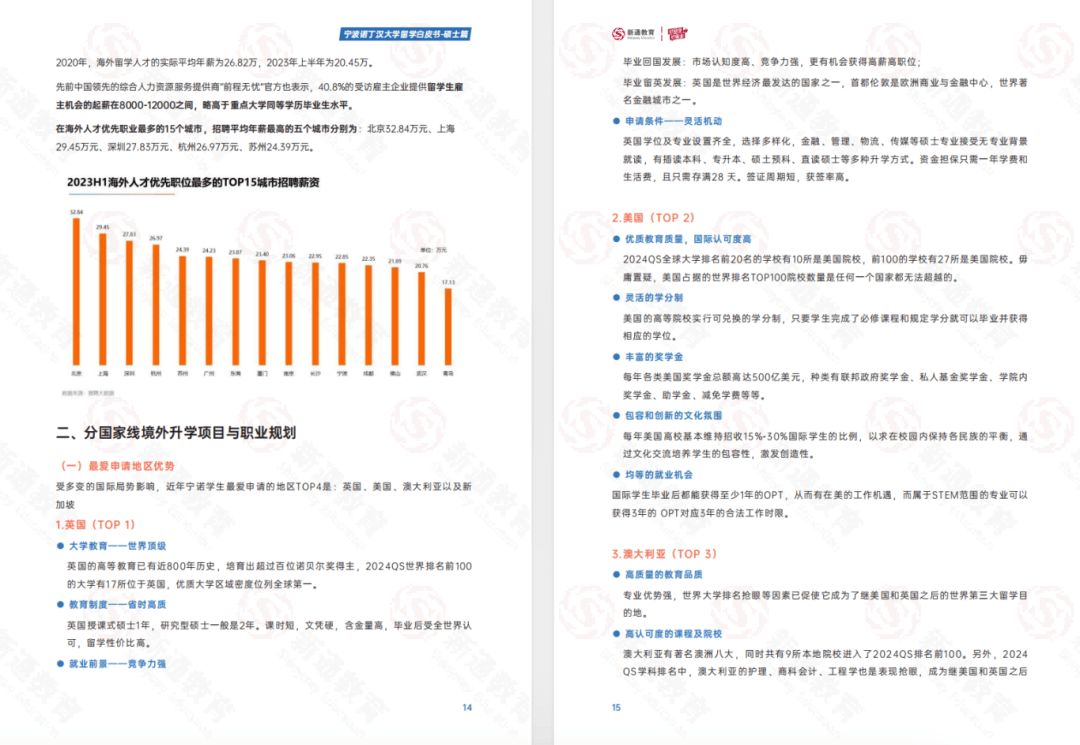Click bullet heading 灵活的学分制

pos(654,297)
